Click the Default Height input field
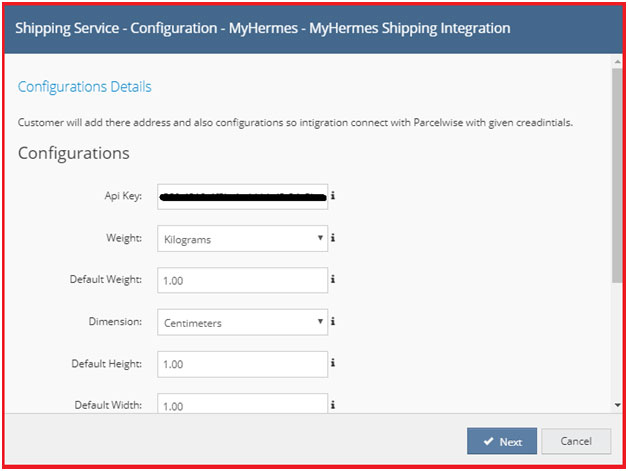Viewport: 628px width, 471px height. [242, 364]
